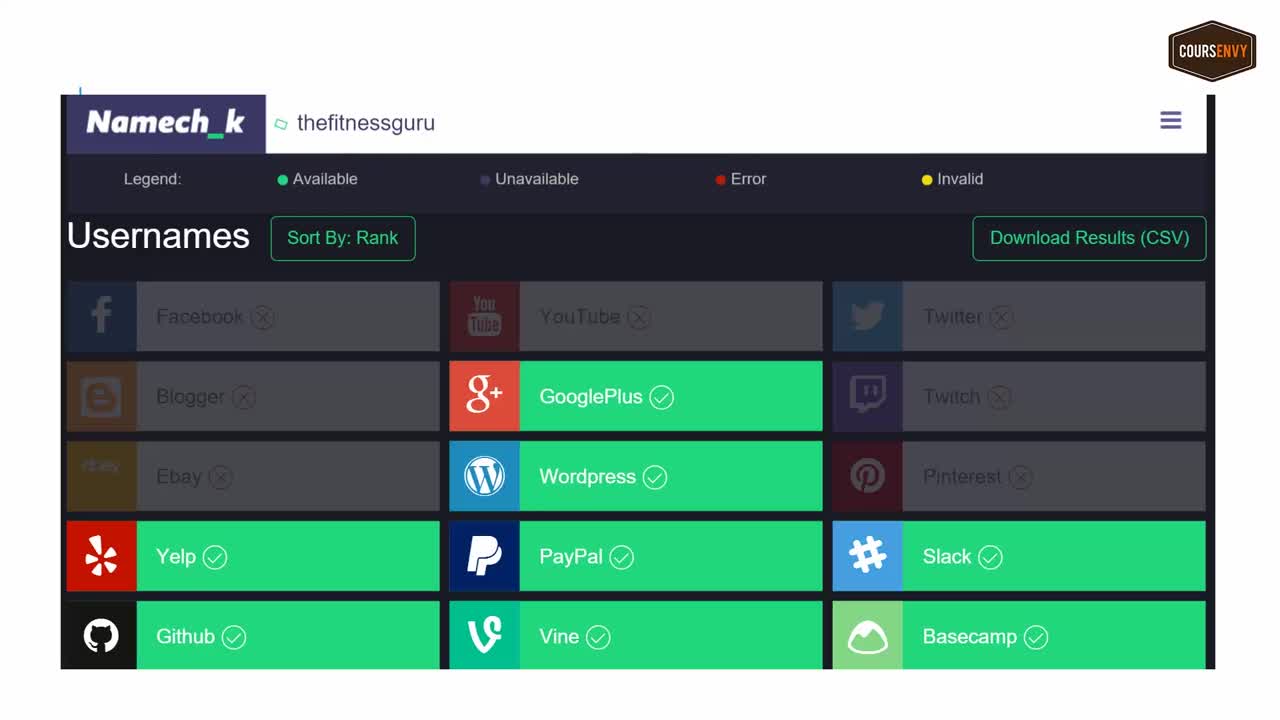Click the Vine label text
Screen dimensions: 1280x720
tap(559, 636)
